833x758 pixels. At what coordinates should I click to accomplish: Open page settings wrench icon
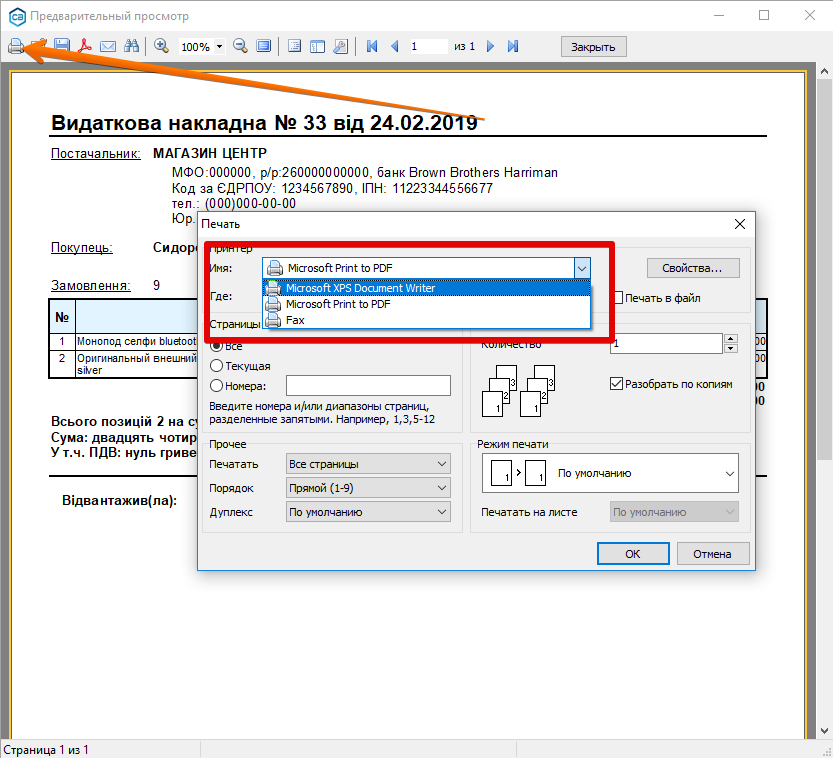point(341,46)
